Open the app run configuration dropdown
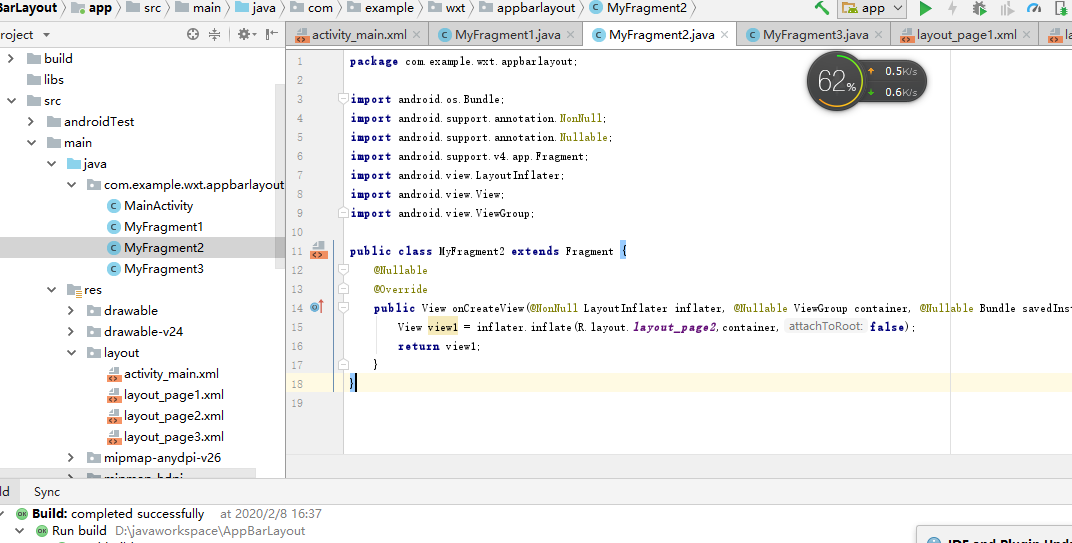 (x=873, y=8)
